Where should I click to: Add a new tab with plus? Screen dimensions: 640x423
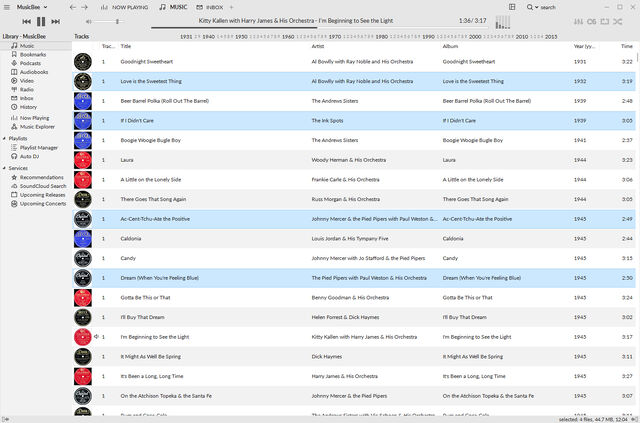(231, 7)
